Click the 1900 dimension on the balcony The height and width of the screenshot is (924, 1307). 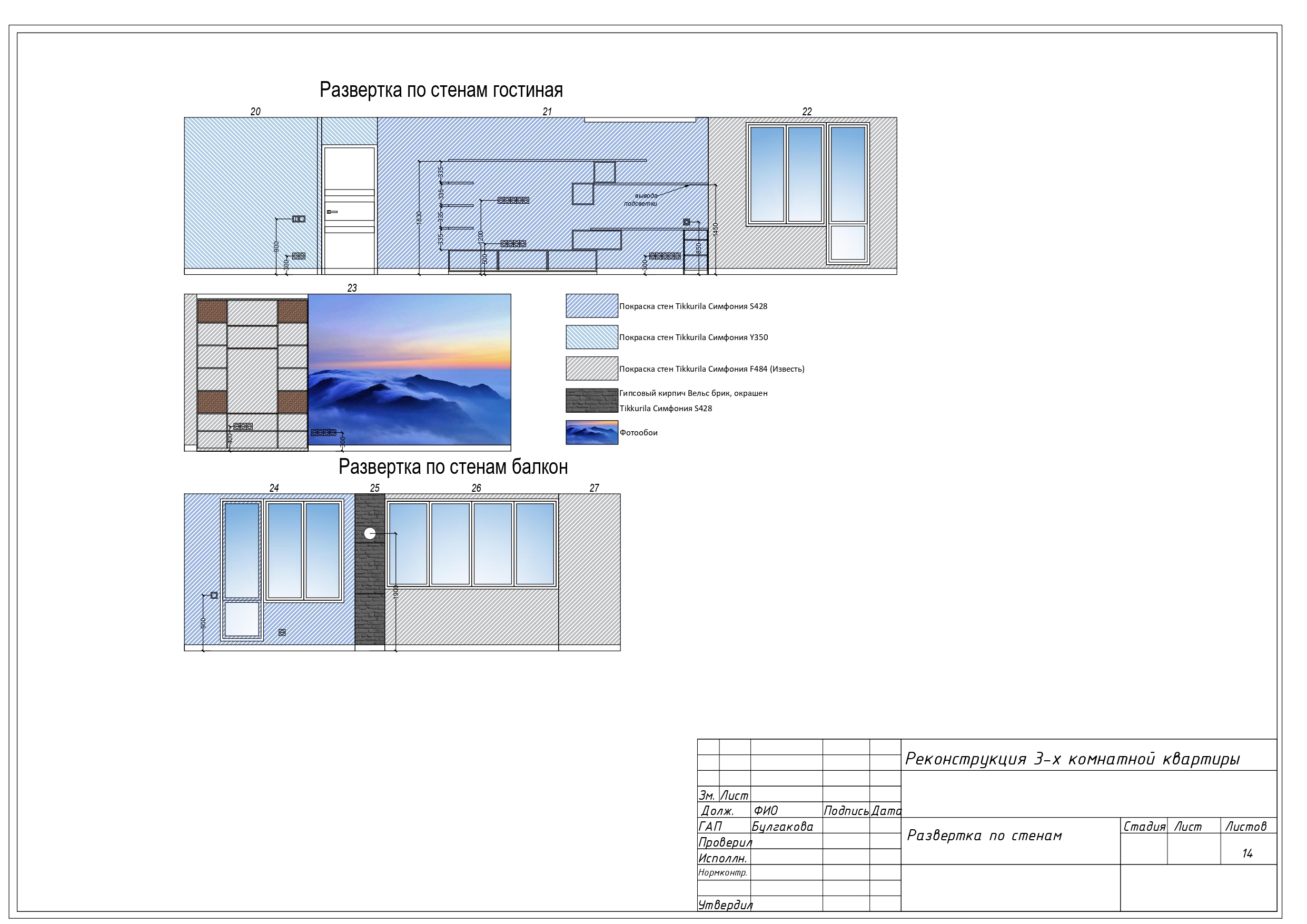[396, 592]
